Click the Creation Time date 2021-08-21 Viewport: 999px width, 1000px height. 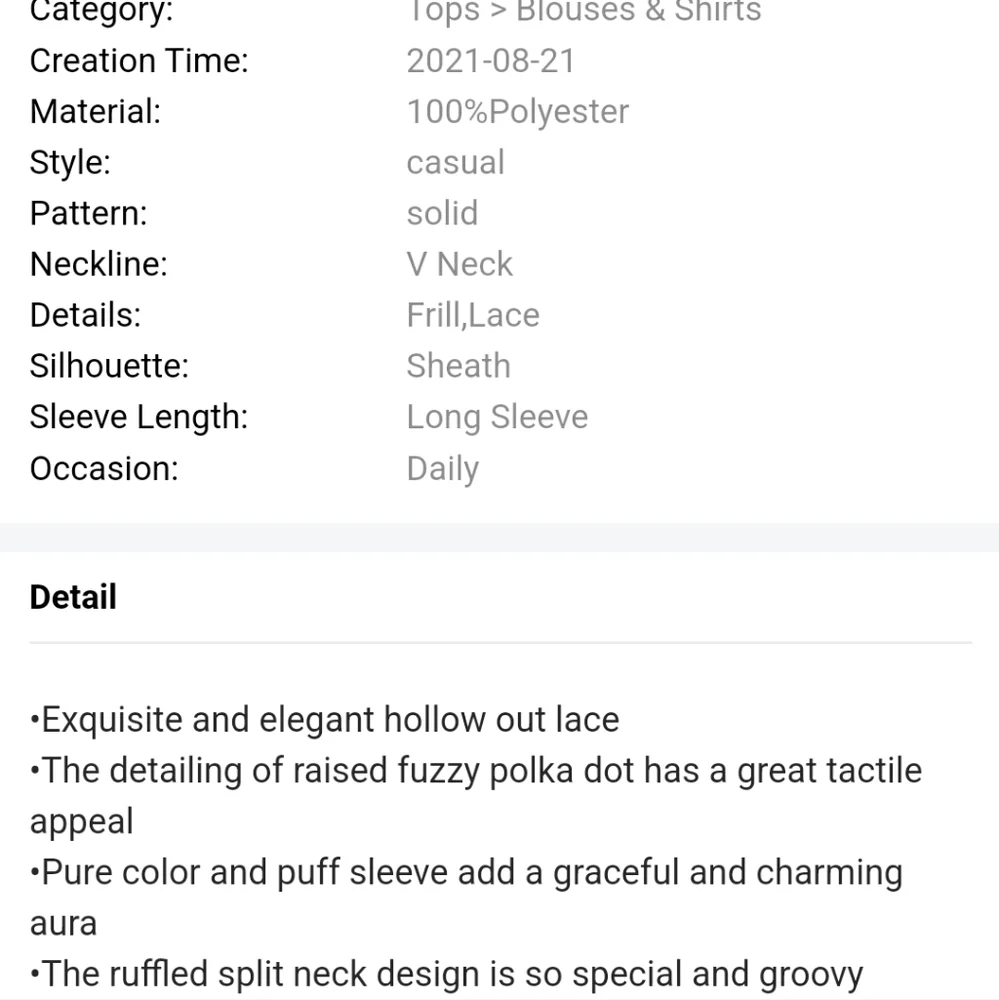coord(491,61)
